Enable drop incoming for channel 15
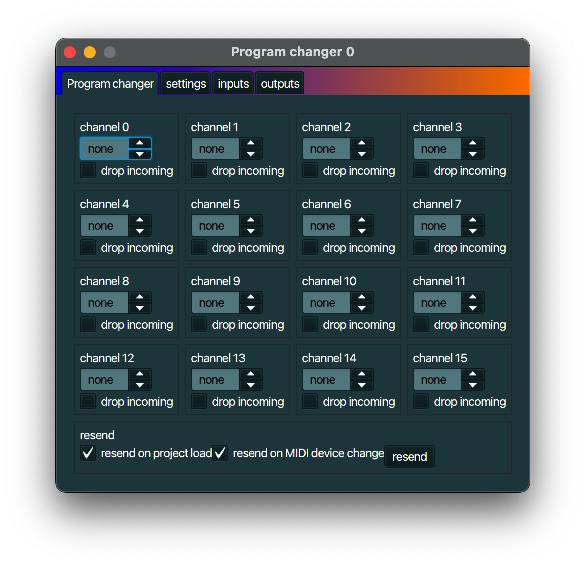The height and width of the screenshot is (566, 586). [421, 402]
